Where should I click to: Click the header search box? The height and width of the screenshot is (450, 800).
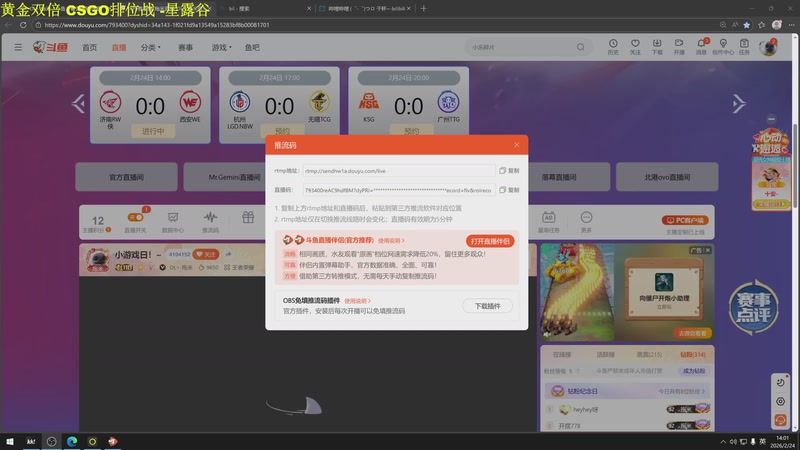pos(528,47)
